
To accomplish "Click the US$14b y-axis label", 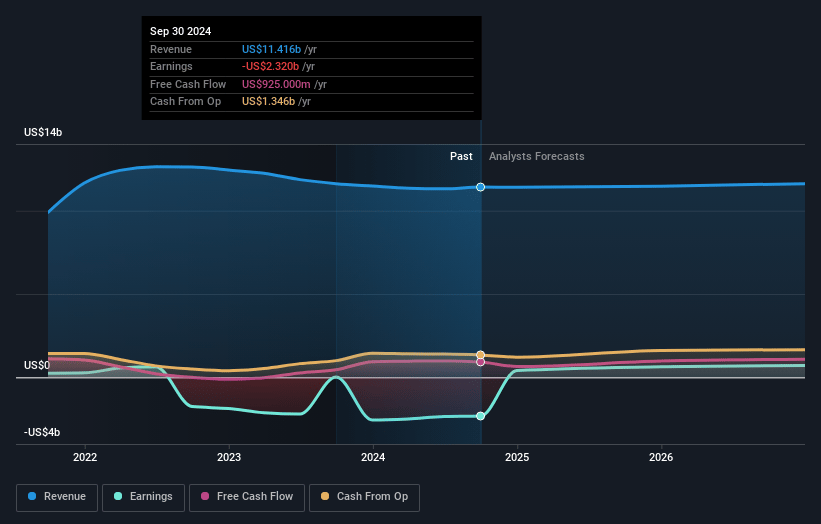I will click(x=43, y=132).
